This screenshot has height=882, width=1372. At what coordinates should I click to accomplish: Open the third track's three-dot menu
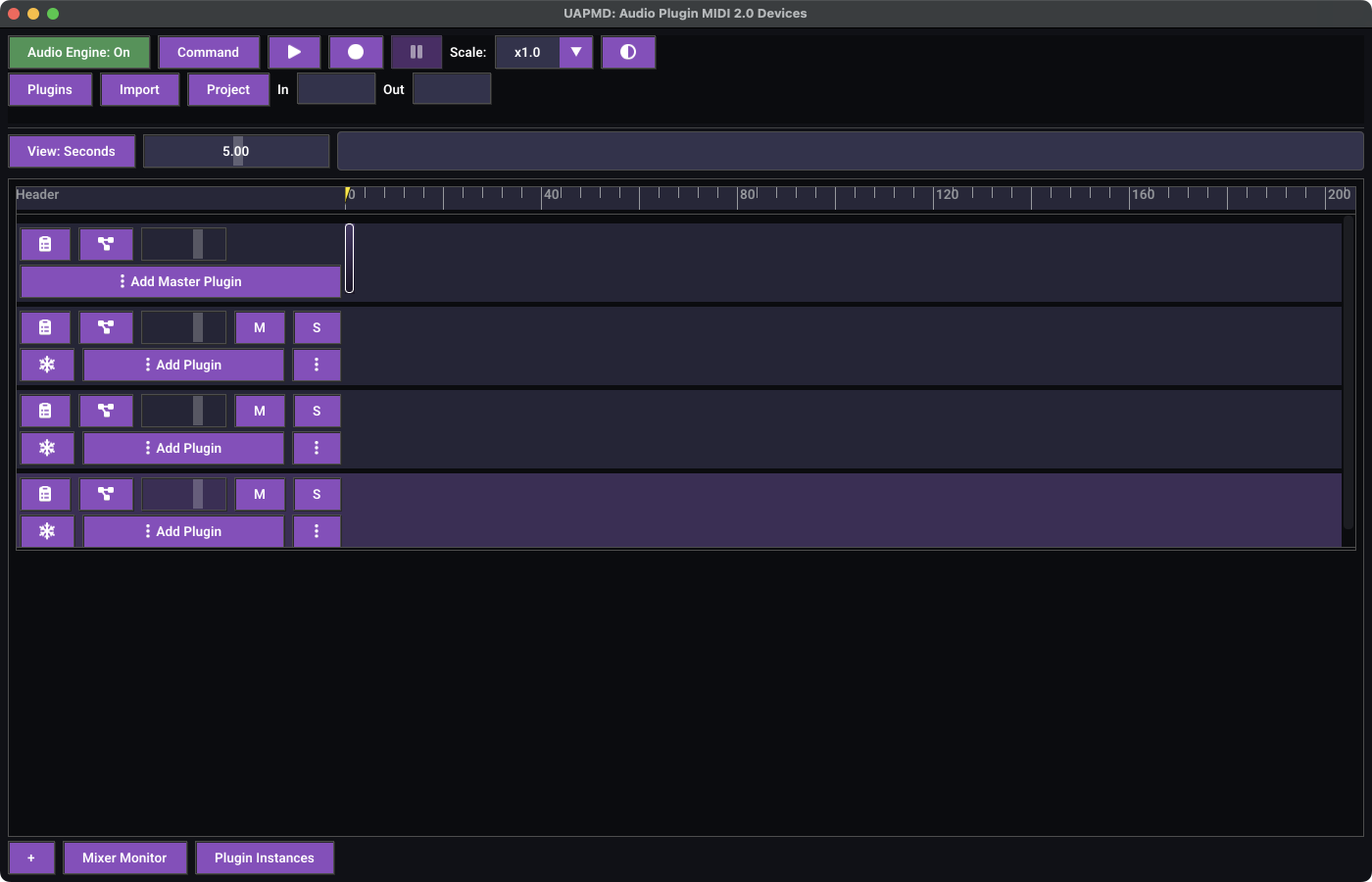click(x=317, y=531)
